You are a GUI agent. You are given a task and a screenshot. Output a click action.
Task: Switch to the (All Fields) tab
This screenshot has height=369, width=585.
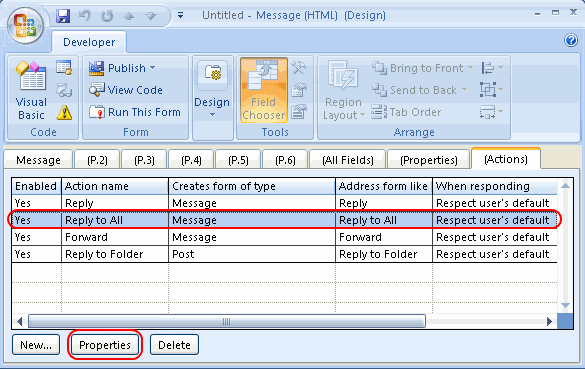click(x=347, y=160)
